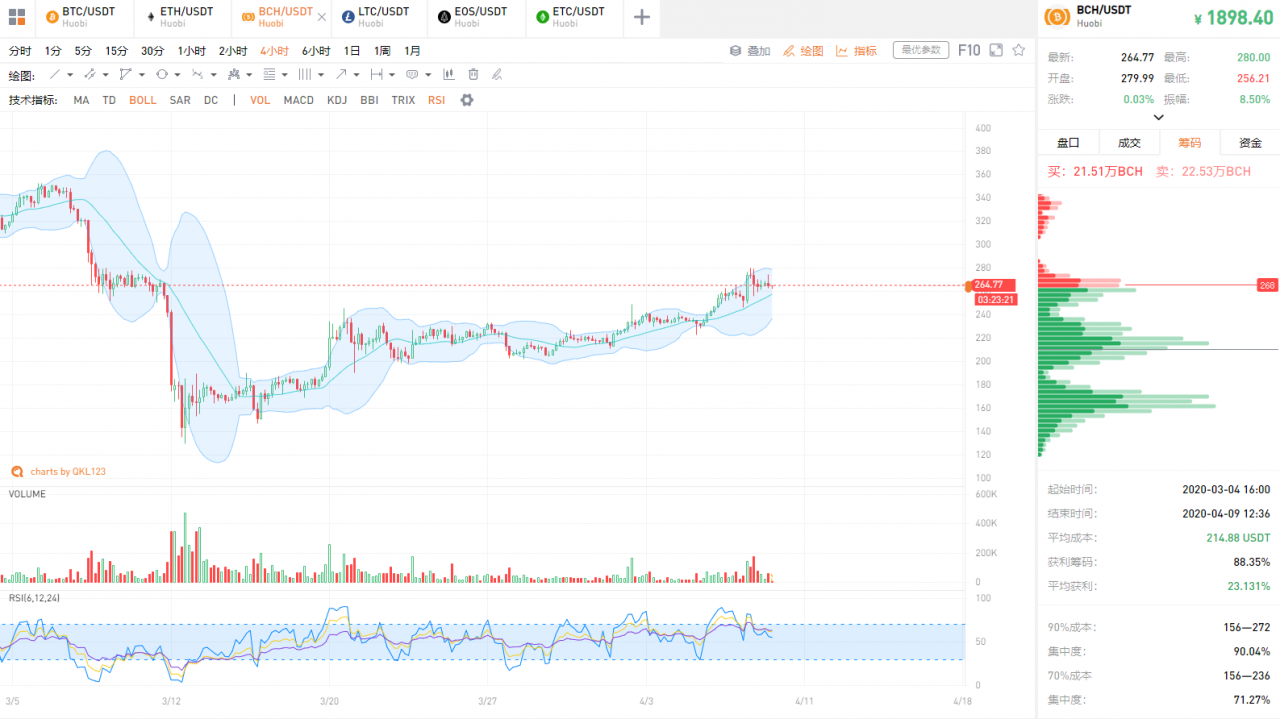Delete drawings with the trash icon
Image resolution: width=1280 pixels, height=719 pixels.
[473, 74]
